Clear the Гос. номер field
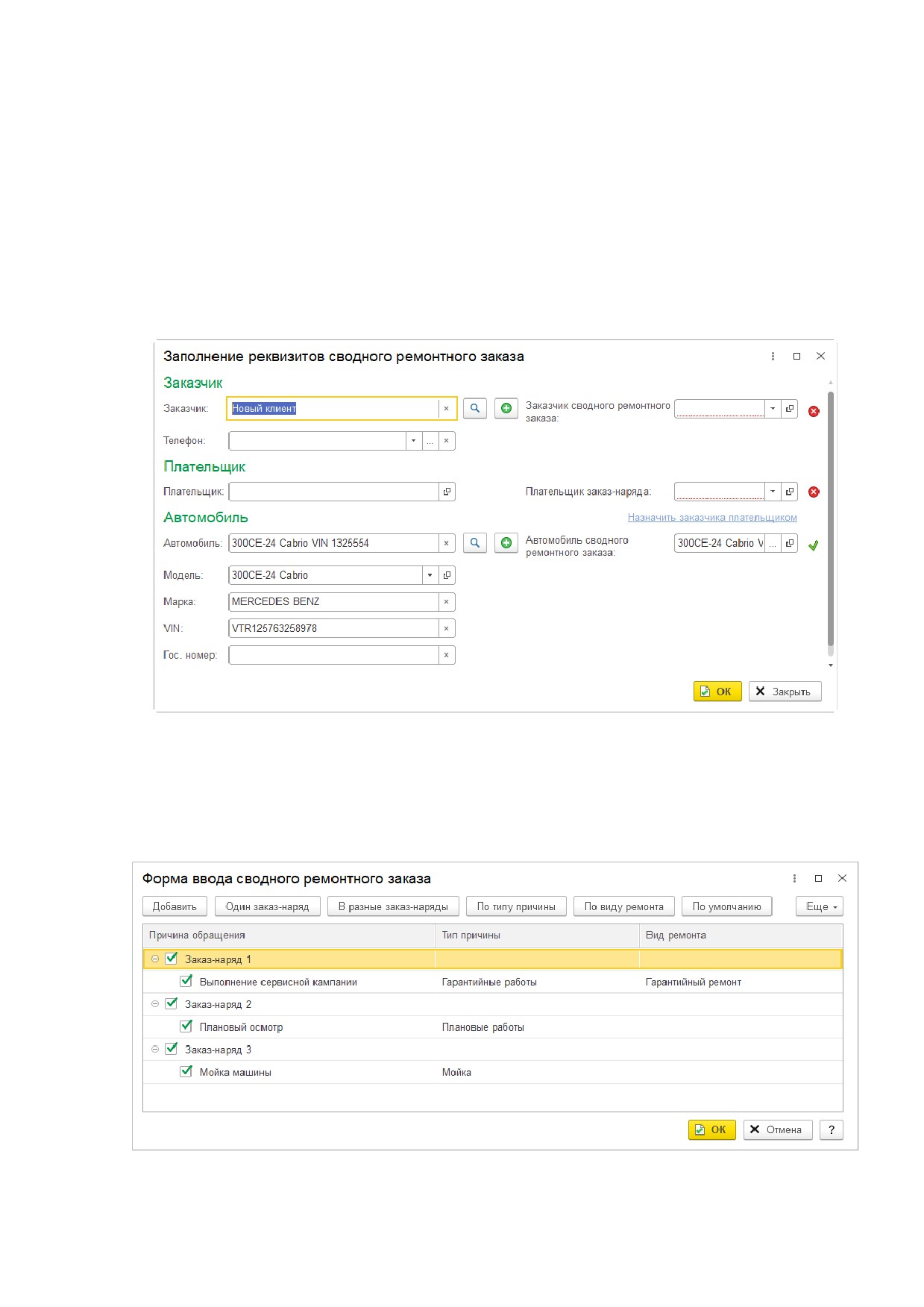The width and height of the screenshot is (924, 1307). coord(446,655)
